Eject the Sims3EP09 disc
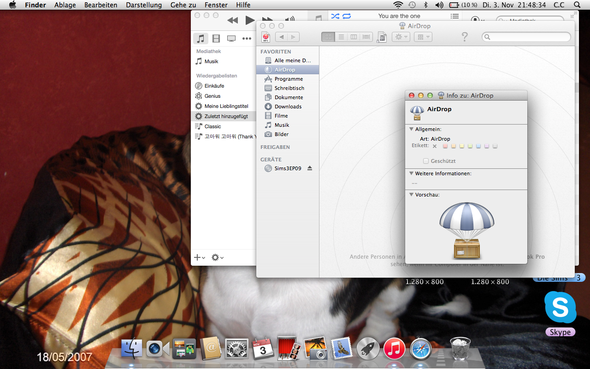The height and width of the screenshot is (369, 590). [x=310, y=169]
